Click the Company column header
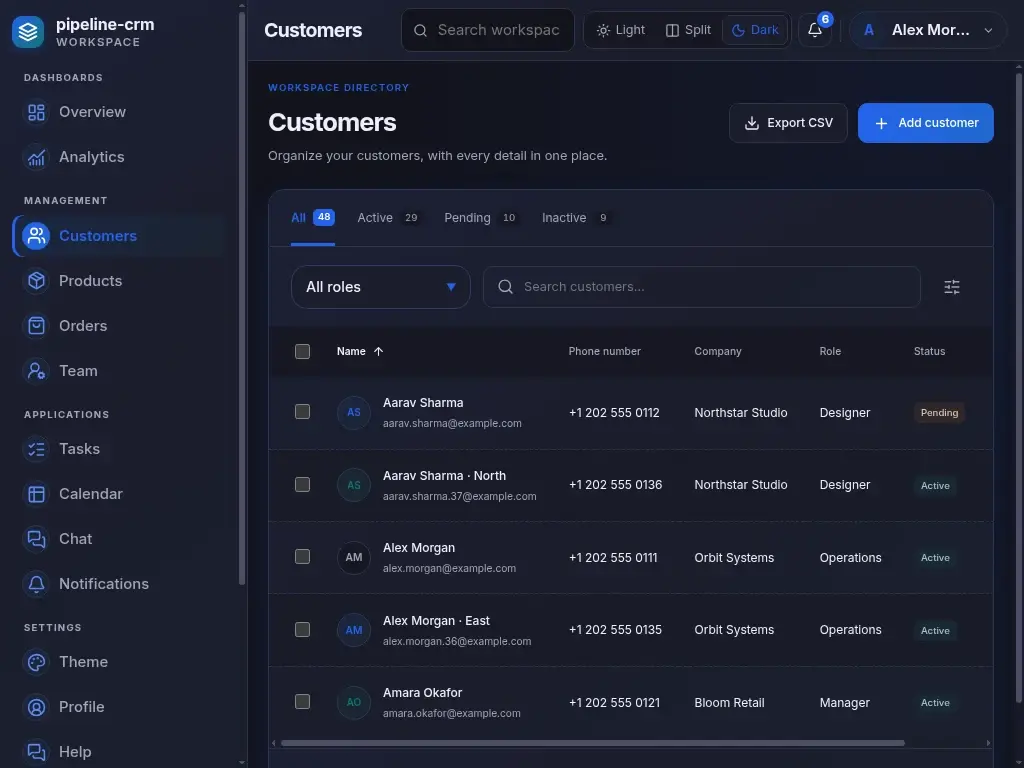This screenshot has height=768, width=1024. coord(718,351)
